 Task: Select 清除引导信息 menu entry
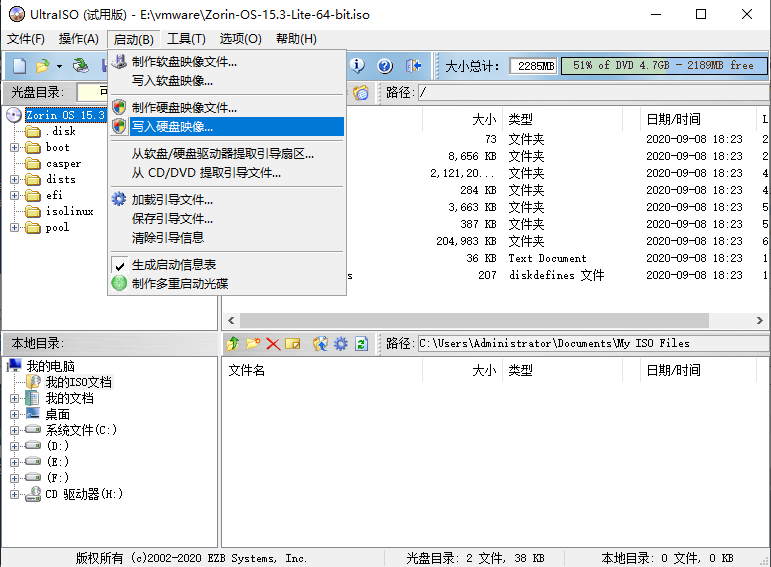(226, 238)
